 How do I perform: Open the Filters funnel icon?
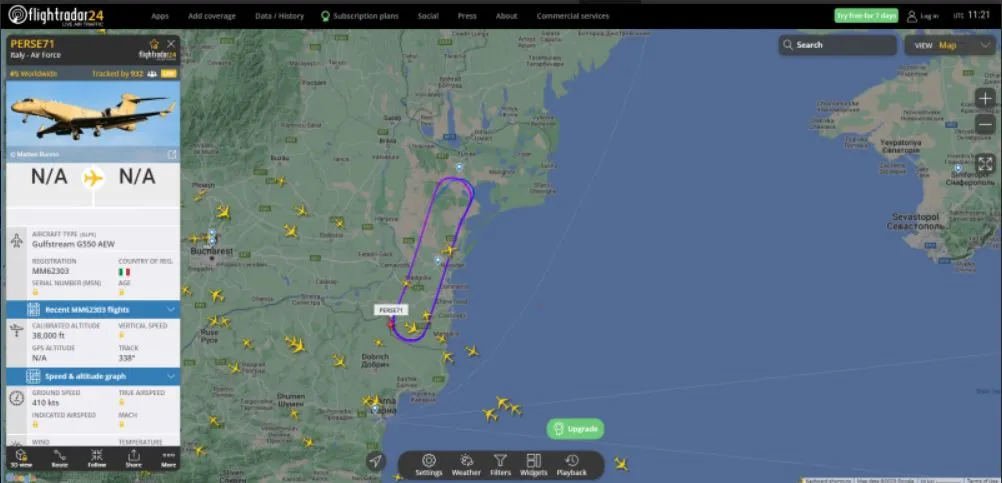(x=500, y=464)
